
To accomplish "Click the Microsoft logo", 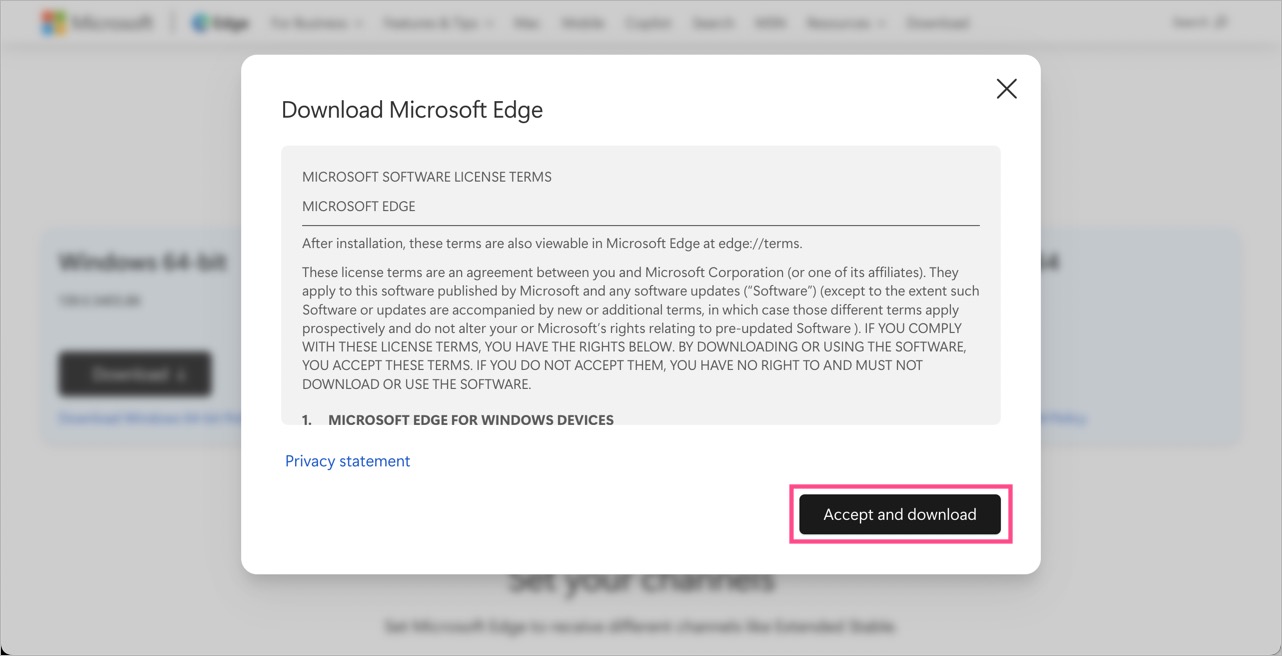I will [x=97, y=22].
